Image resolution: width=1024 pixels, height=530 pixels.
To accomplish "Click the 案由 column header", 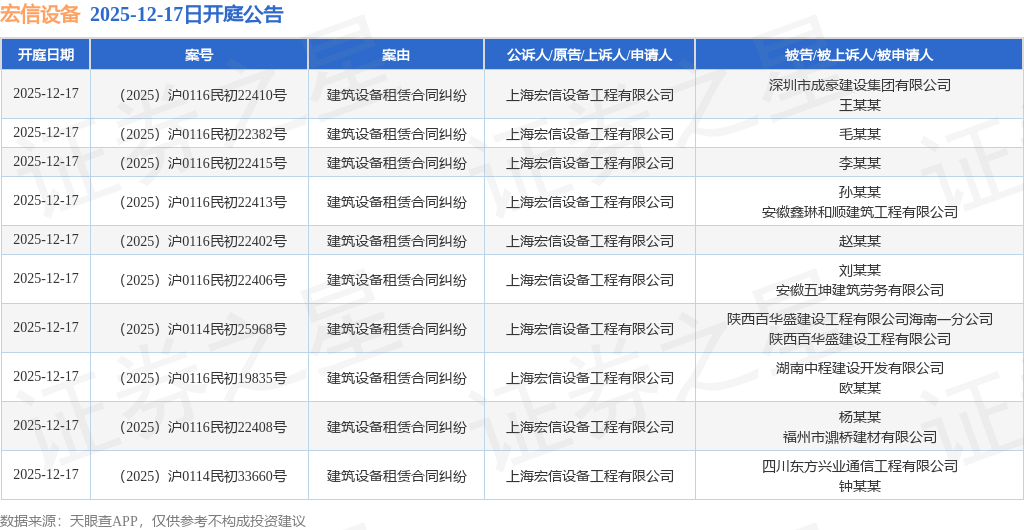I will (x=396, y=55).
